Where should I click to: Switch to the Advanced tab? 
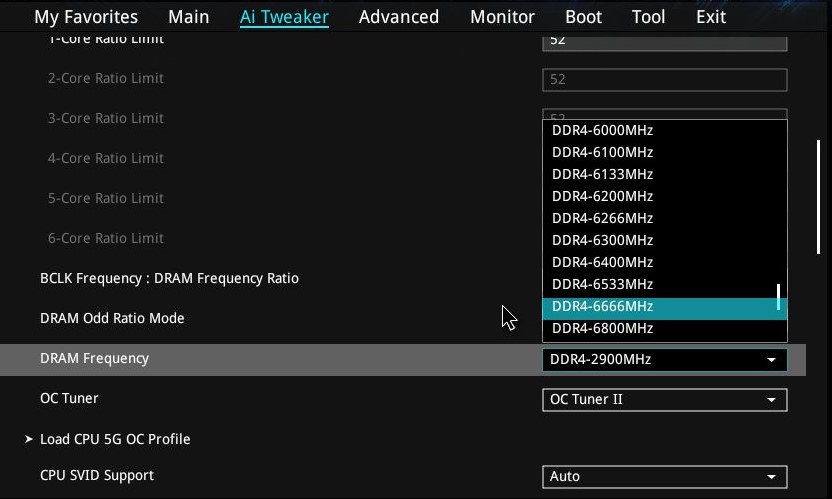pos(398,17)
